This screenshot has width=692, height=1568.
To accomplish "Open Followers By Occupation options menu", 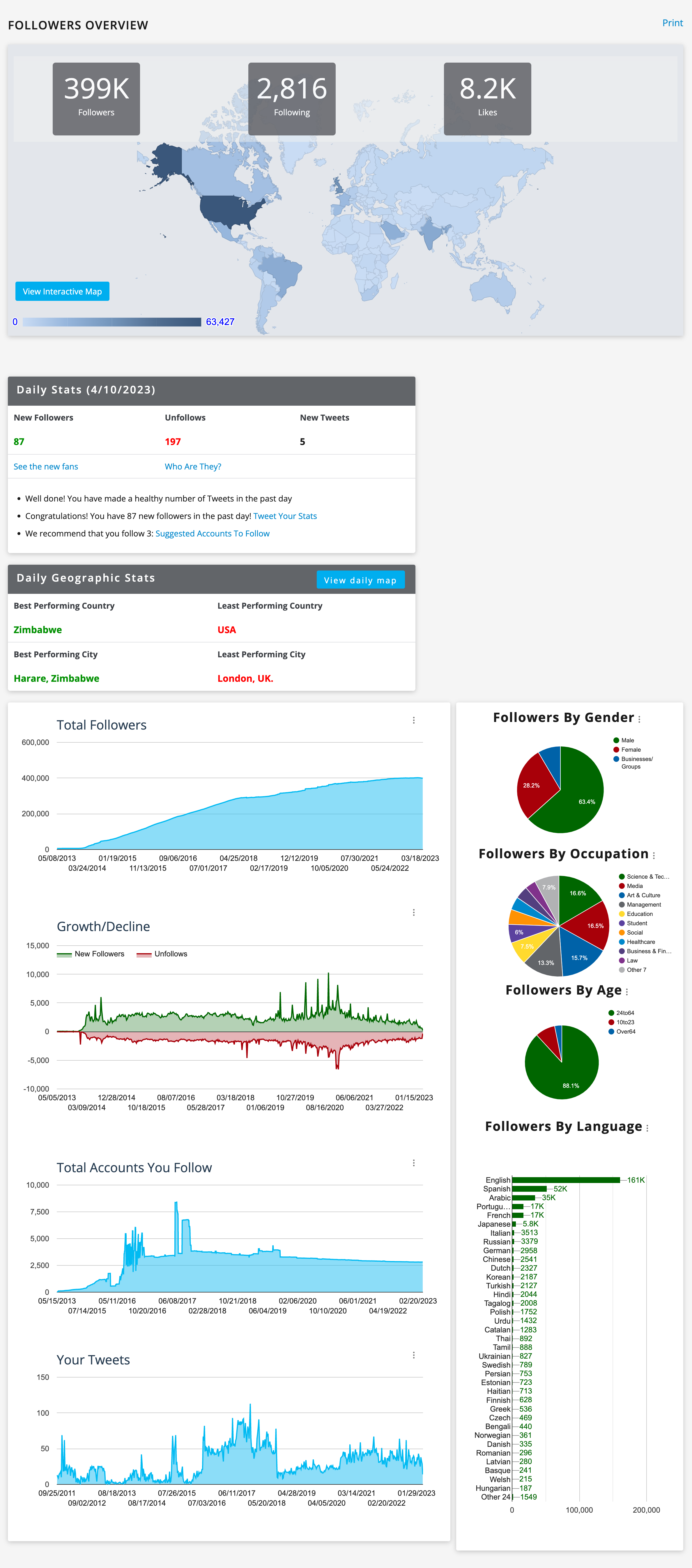I will (x=654, y=855).
